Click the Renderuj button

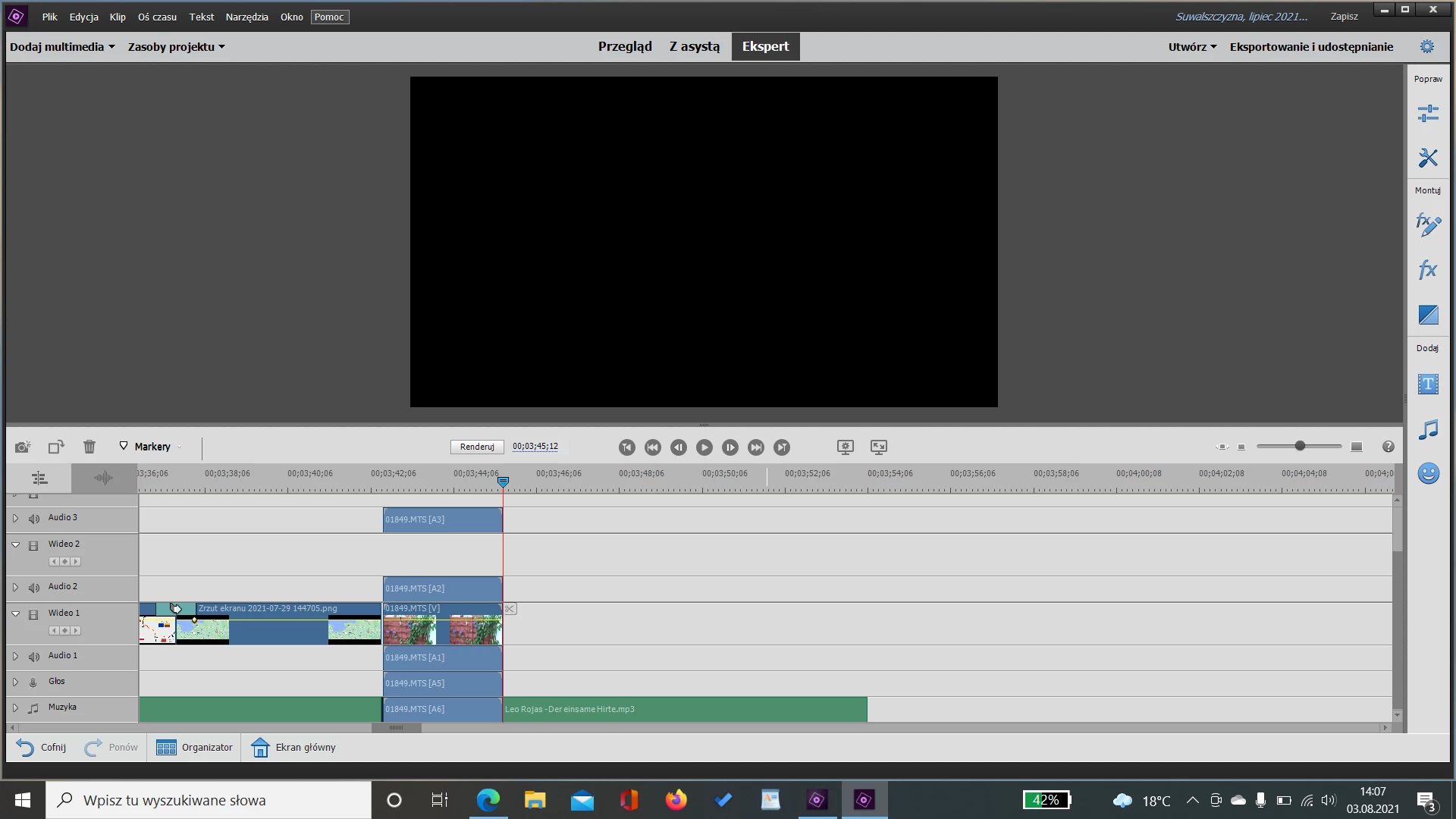click(477, 447)
